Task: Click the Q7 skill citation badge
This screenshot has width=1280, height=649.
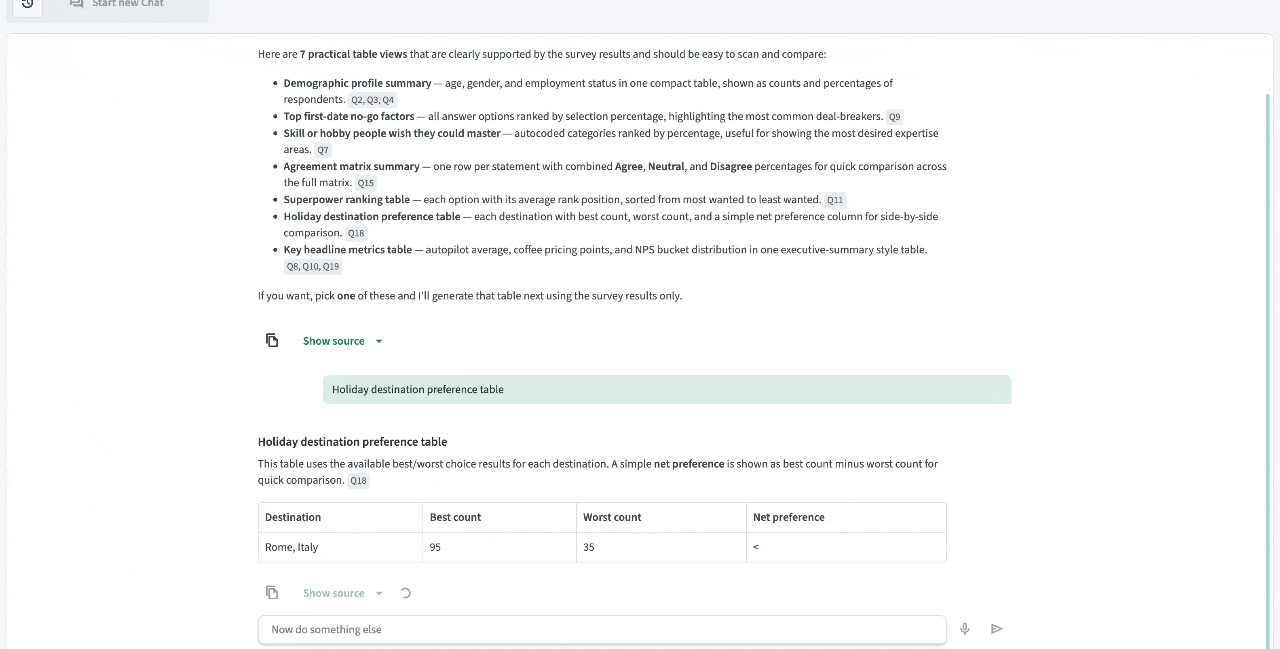Action: [322, 149]
